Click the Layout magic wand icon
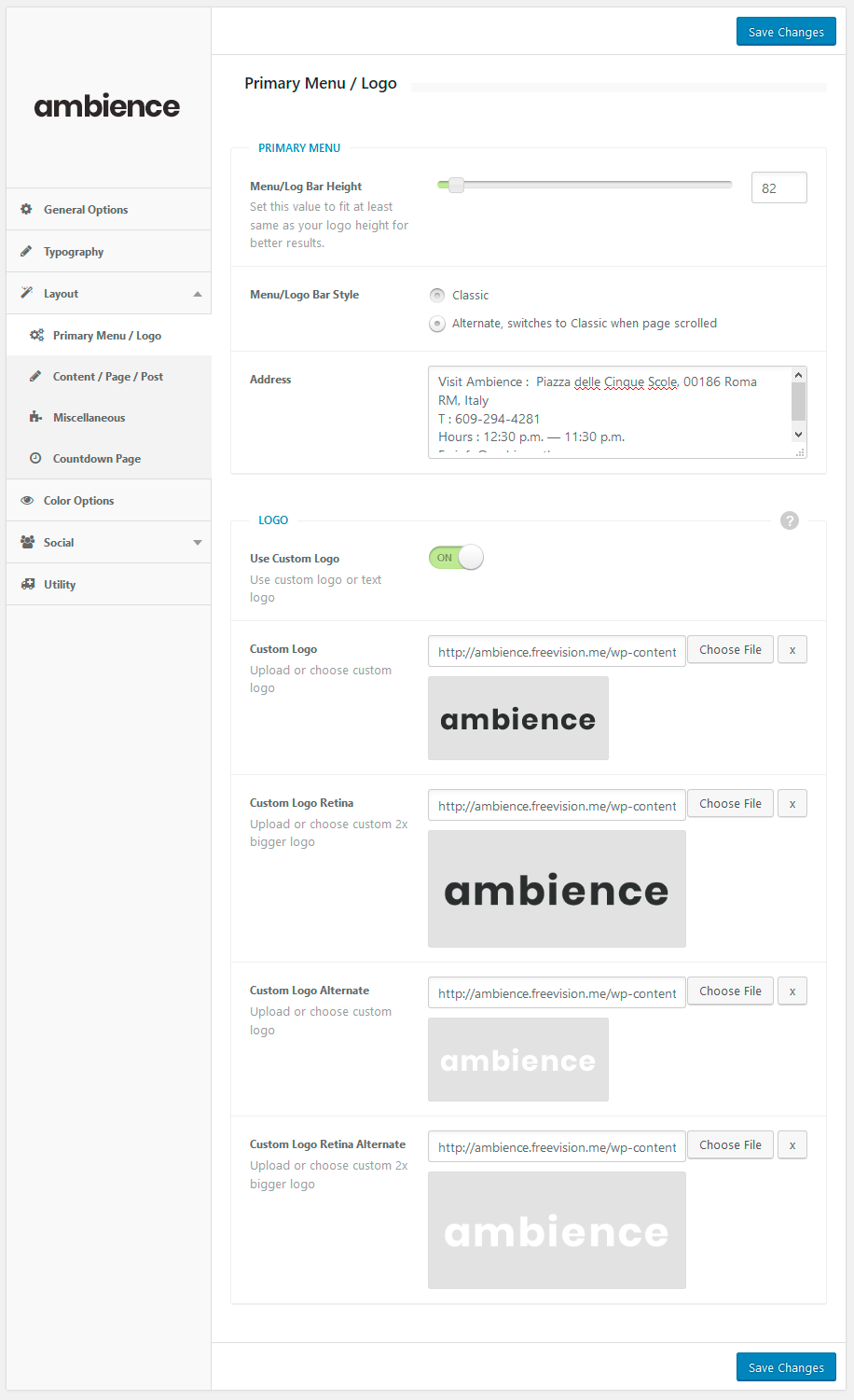The height and width of the screenshot is (1400, 854). 26,293
